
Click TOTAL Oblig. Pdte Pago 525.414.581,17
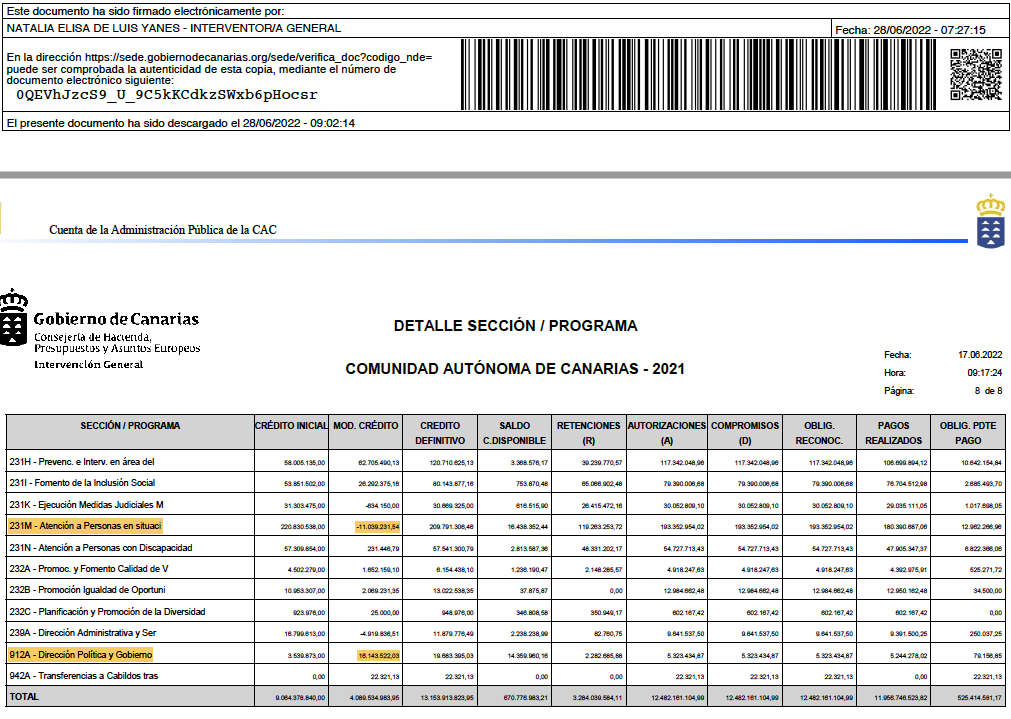(979, 698)
